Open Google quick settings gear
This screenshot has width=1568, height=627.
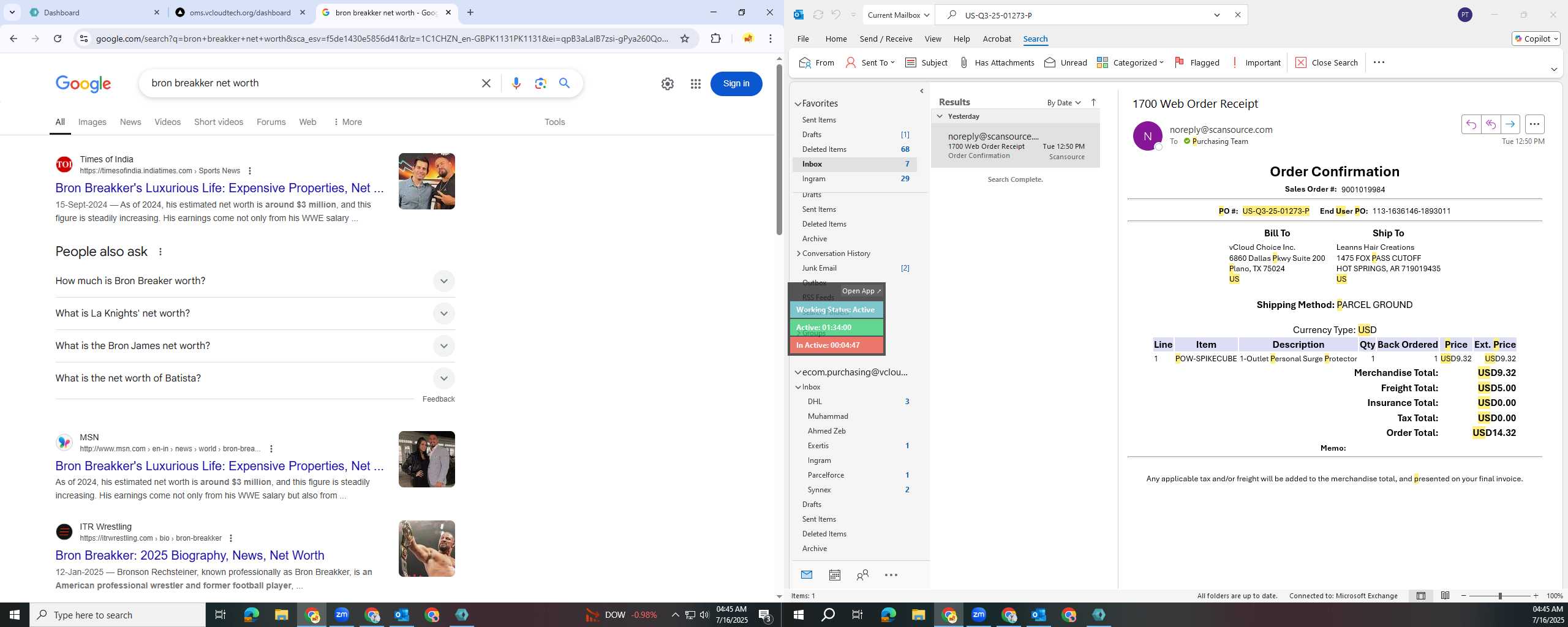[x=668, y=84]
